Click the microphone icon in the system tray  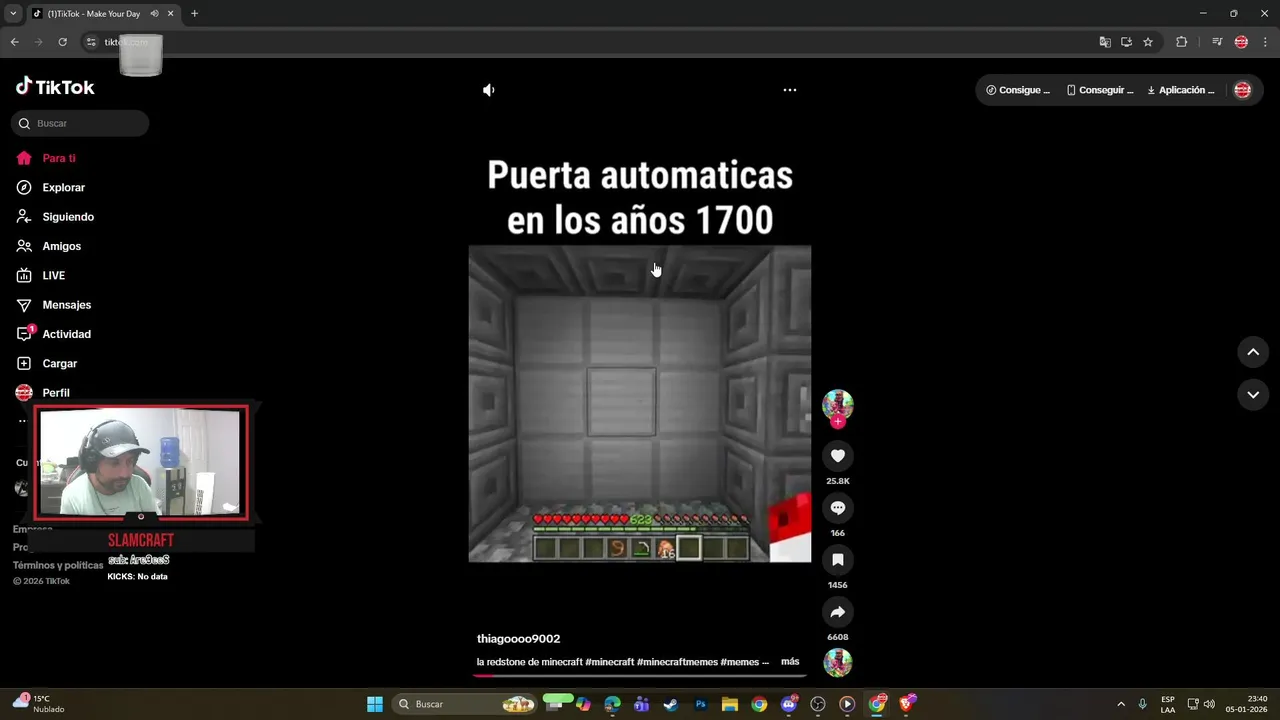tap(1142, 704)
